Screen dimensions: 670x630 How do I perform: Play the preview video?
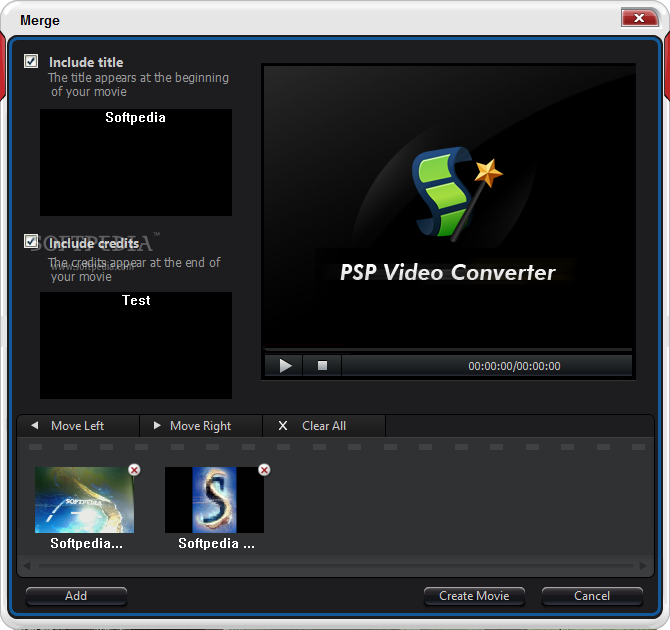coord(284,366)
